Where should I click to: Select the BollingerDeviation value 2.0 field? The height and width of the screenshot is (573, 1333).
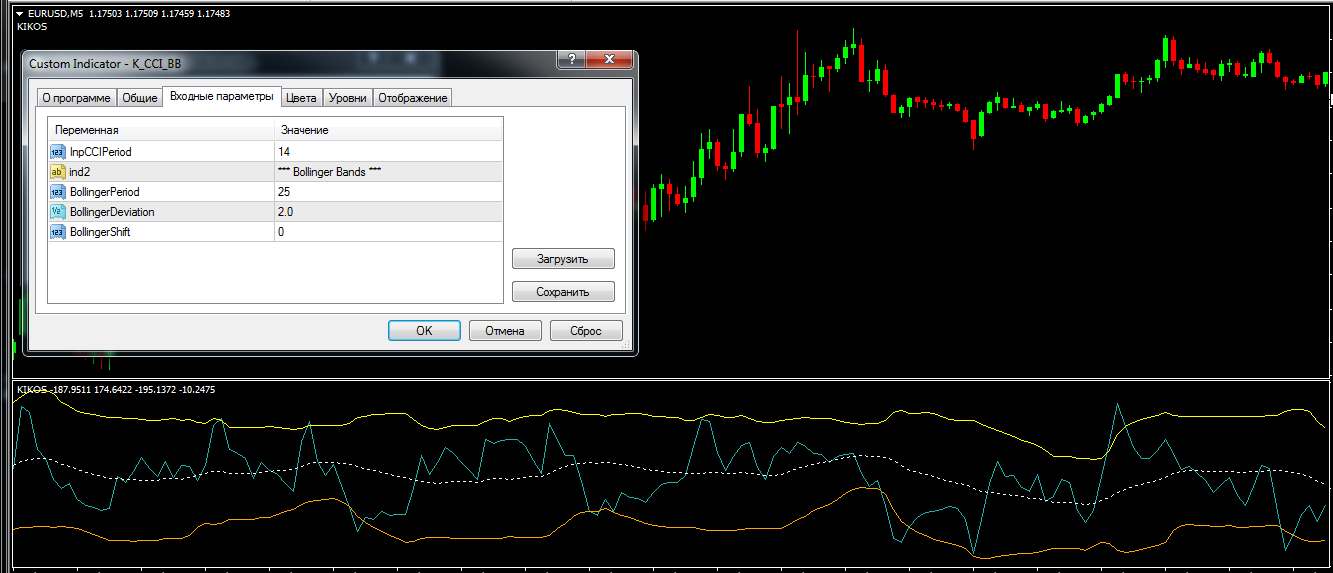click(x=388, y=212)
